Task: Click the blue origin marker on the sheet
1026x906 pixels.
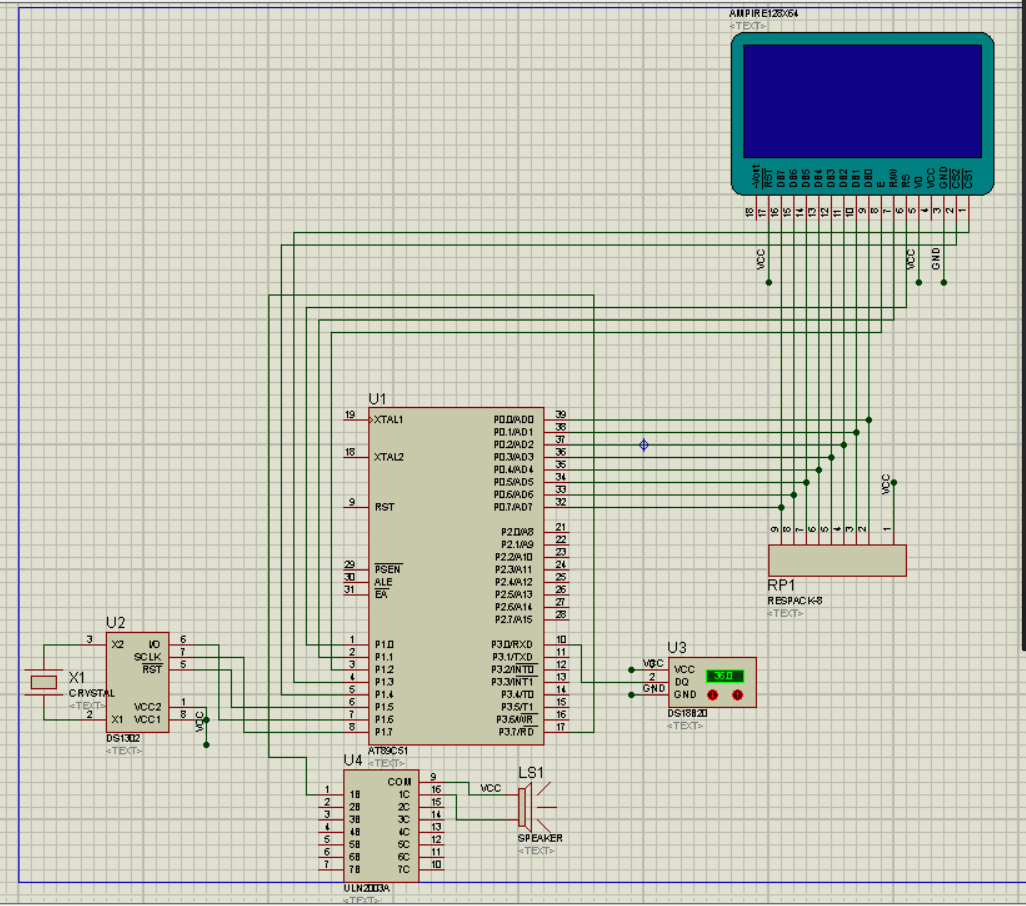Action: tap(644, 445)
